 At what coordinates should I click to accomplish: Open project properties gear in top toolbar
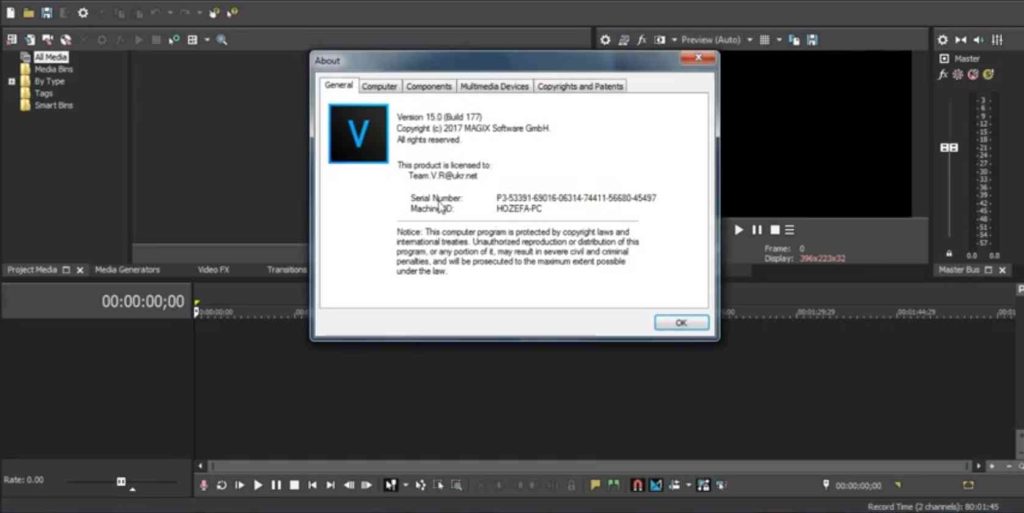[x=83, y=12]
